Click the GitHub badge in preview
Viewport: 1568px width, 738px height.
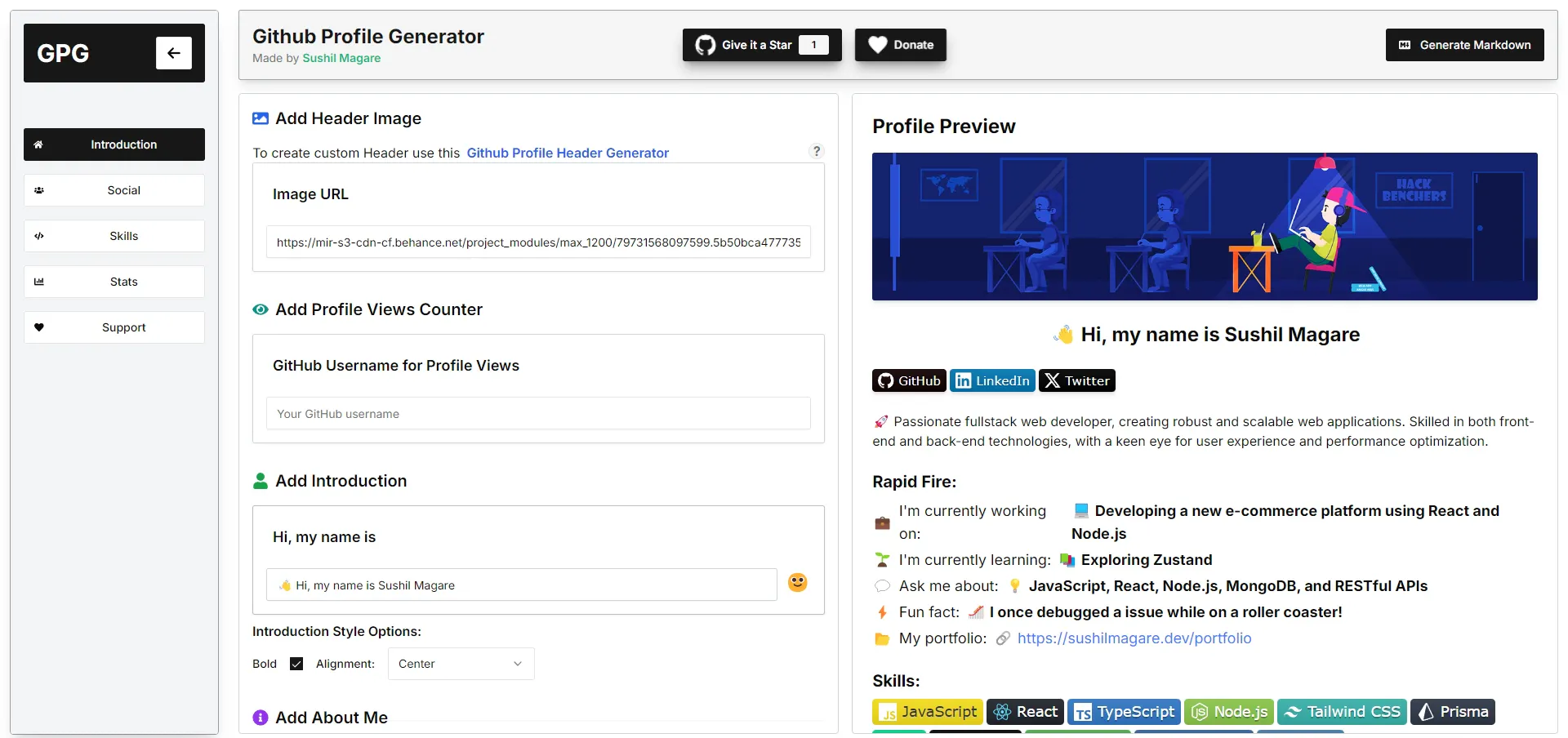pyautogui.click(x=909, y=380)
